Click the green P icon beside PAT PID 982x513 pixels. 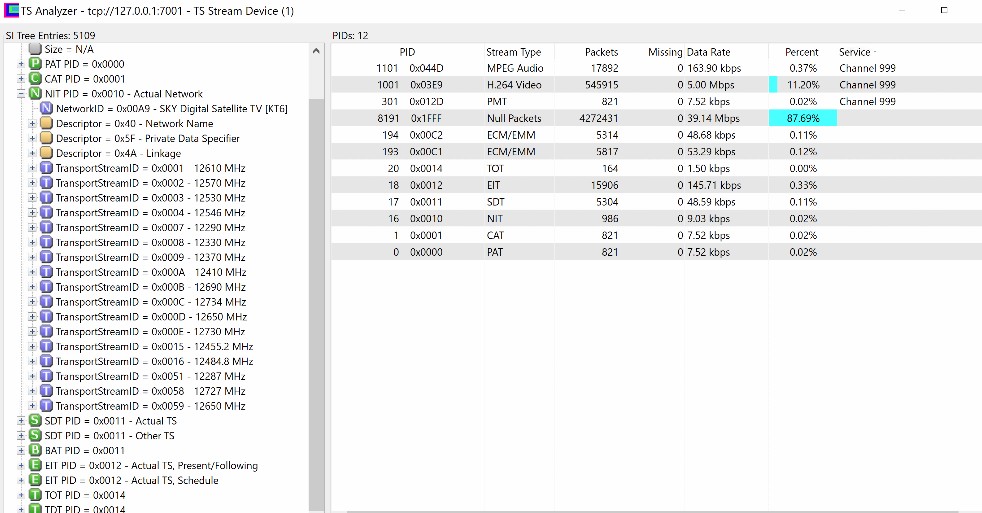click(x=35, y=64)
